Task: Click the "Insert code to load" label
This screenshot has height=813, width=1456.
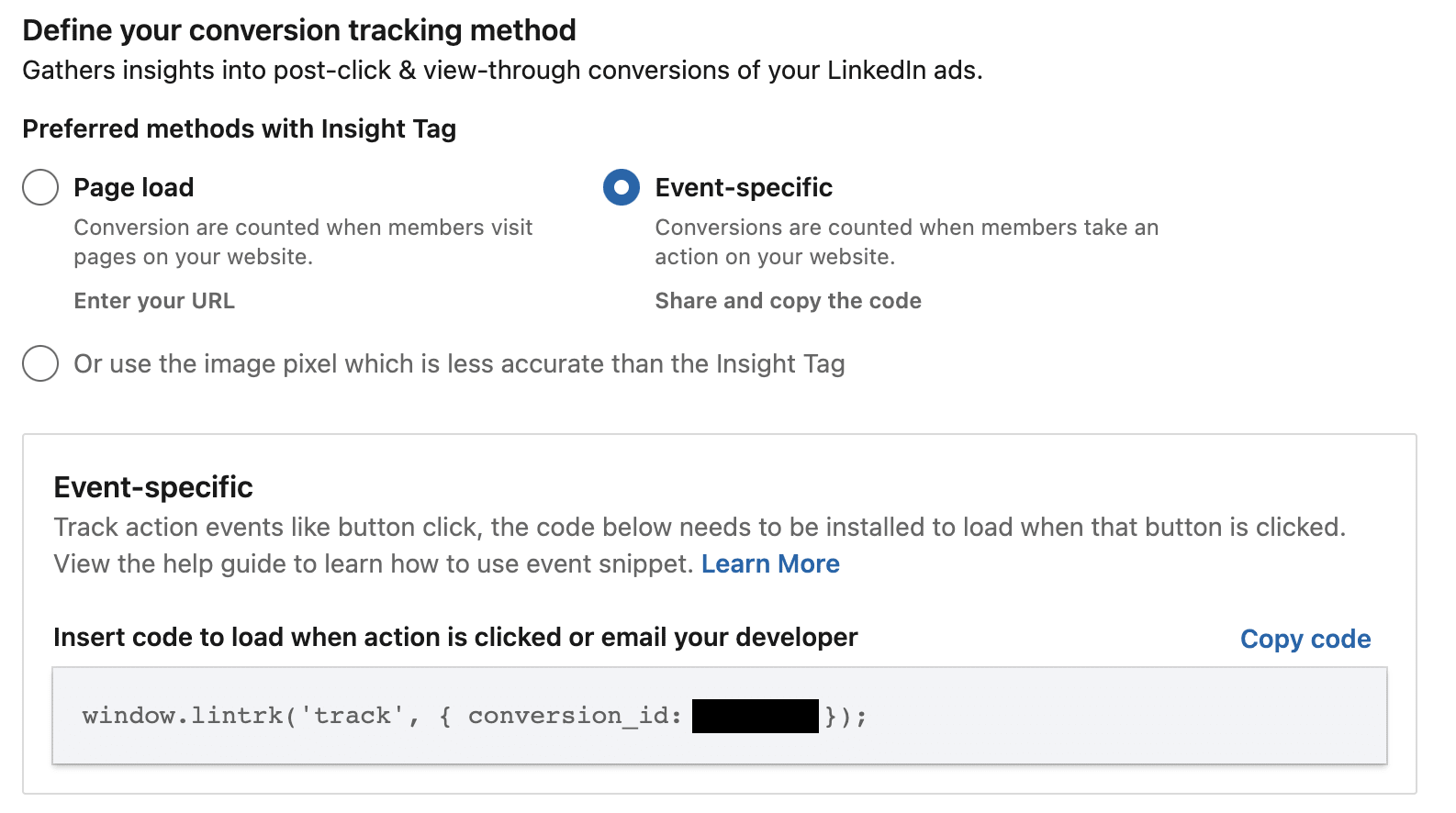Action: pos(455,637)
